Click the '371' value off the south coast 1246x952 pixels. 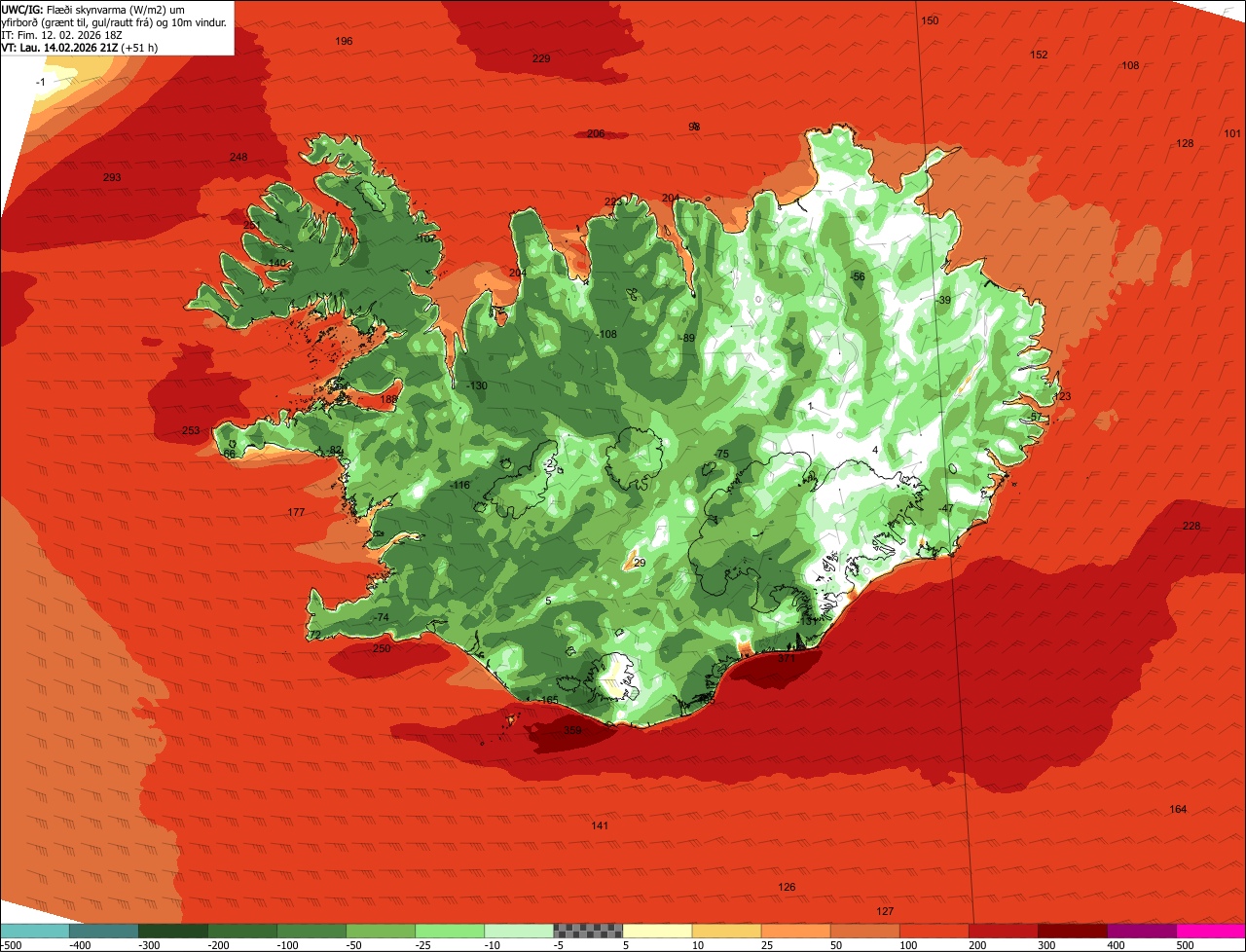pos(787,658)
